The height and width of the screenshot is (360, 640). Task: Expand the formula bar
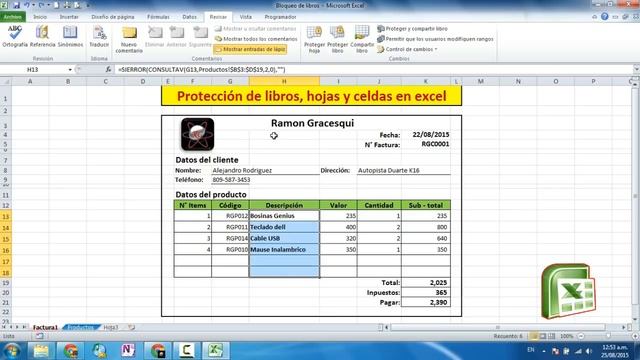point(636,70)
